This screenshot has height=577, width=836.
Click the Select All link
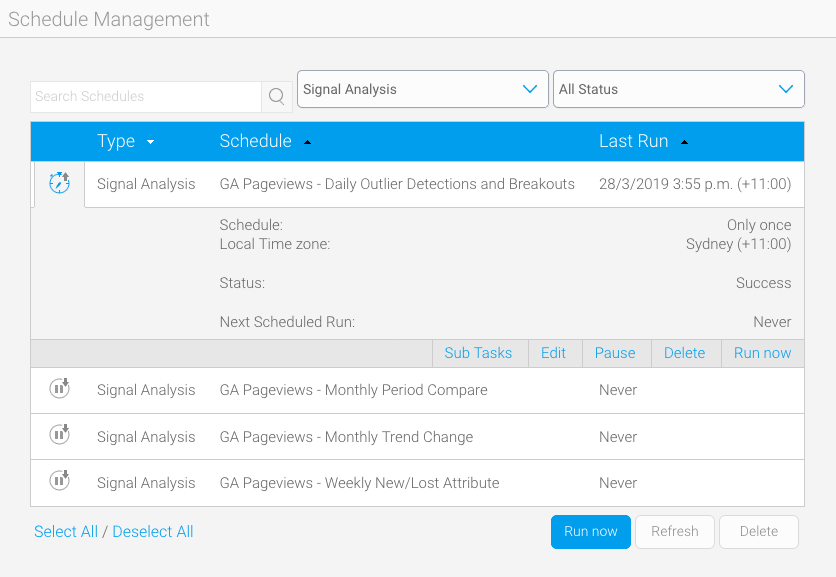coord(66,531)
